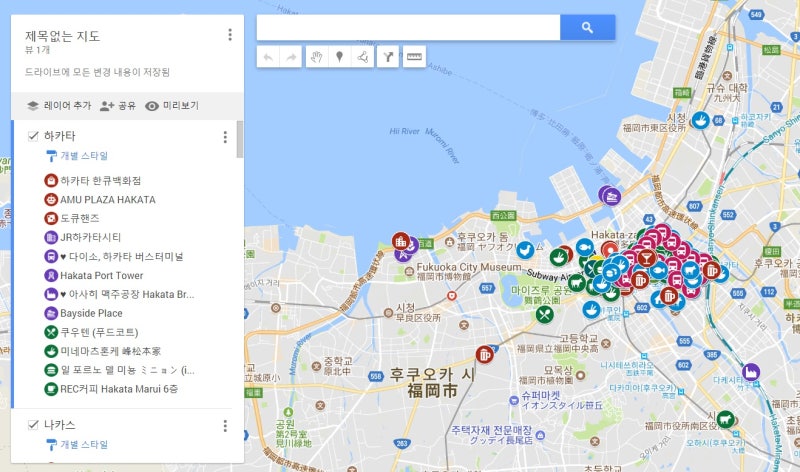Click the layers panel scrollbar
The height and width of the screenshot is (472, 800).
(240, 139)
